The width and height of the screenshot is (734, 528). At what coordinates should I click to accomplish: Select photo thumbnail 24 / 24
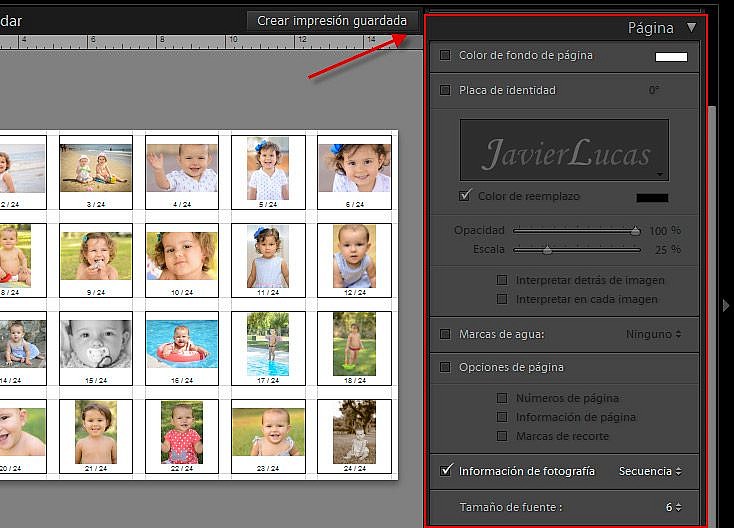point(354,436)
